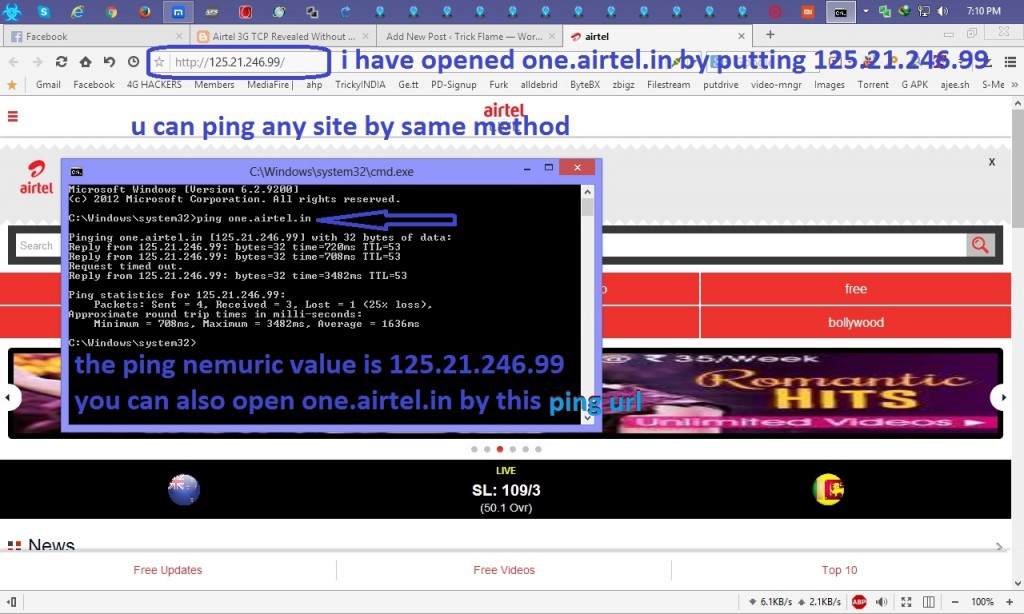Click the zoom out minus button
Image resolution: width=1024 pixels, height=614 pixels.
pyautogui.click(x=955, y=602)
